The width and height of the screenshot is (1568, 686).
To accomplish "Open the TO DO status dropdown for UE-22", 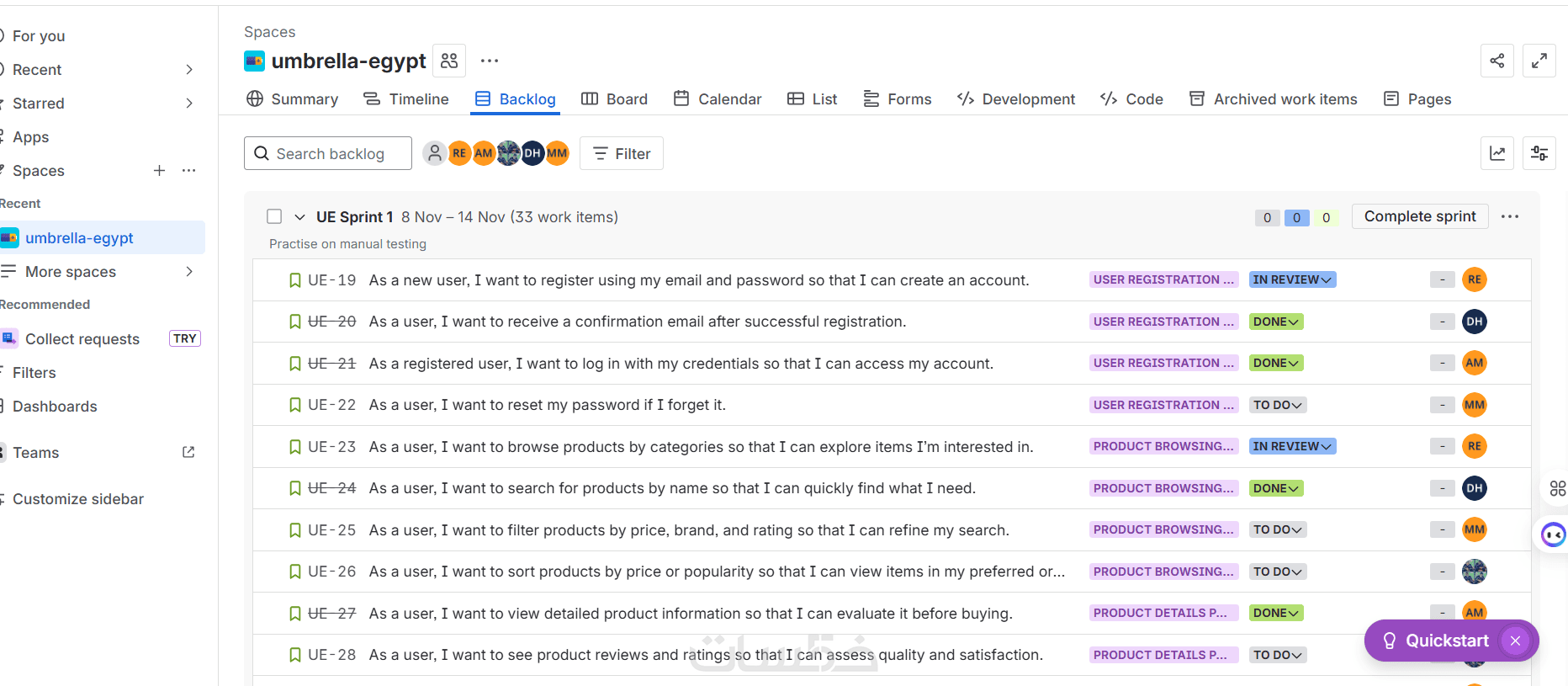I will click(1277, 405).
